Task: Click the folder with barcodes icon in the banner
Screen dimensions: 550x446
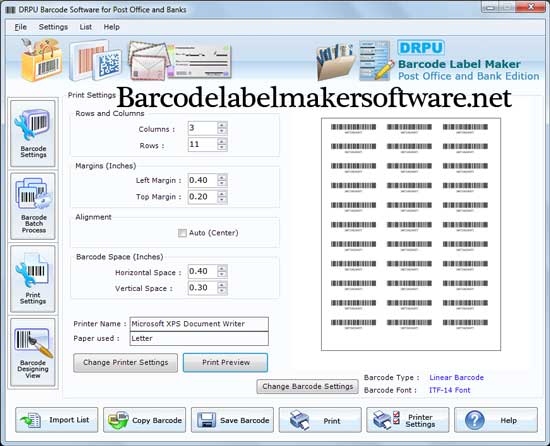Action: point(335,61)
